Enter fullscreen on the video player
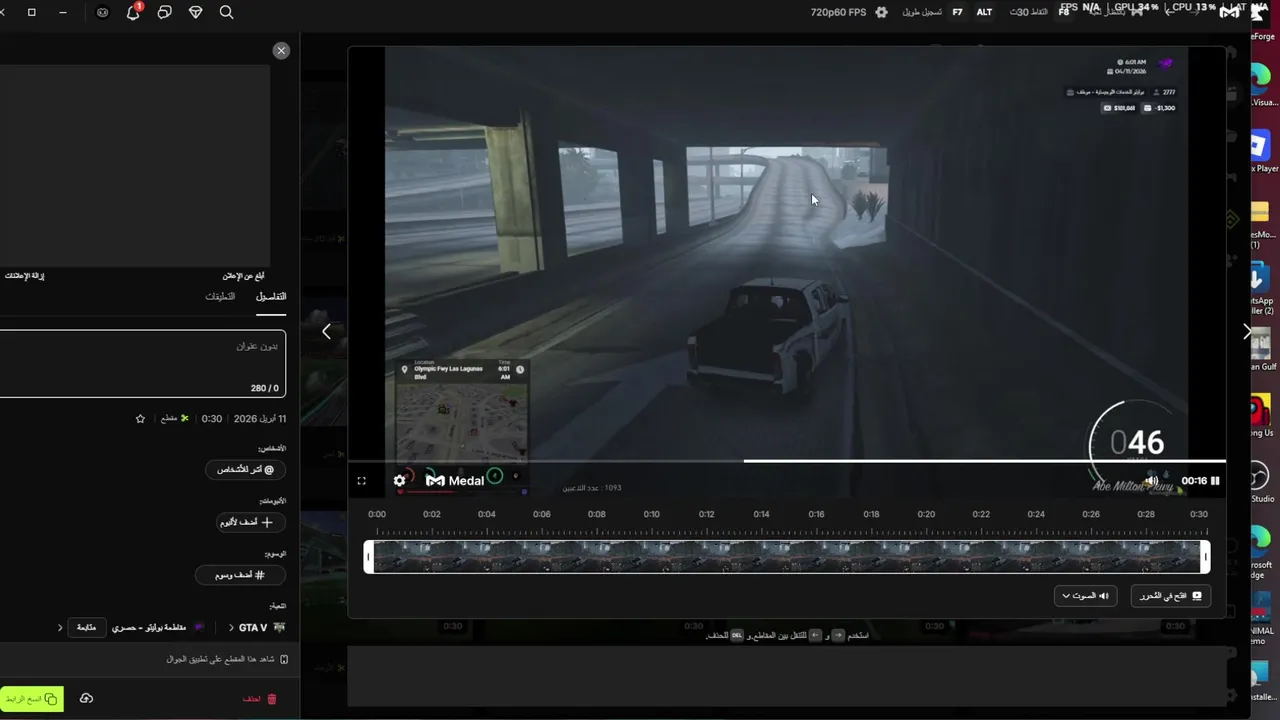Viewport: 1280px width, 720px height. (361, 481)
